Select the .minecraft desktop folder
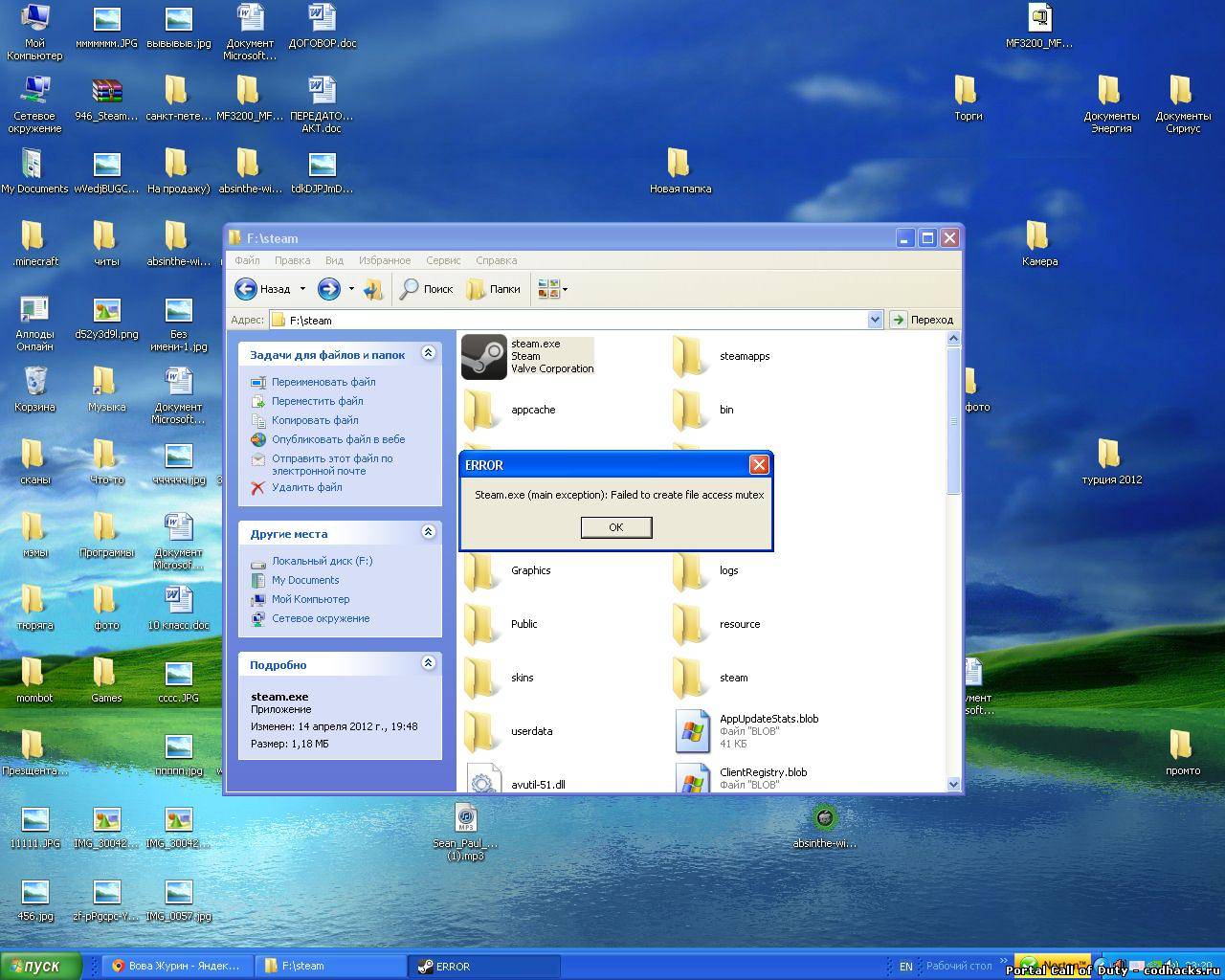 [35, 243]
